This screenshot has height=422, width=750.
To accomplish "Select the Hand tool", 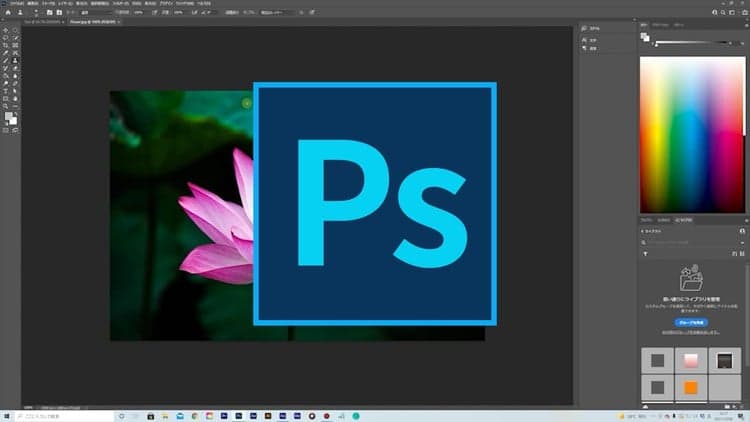I will (x=15, y=99).
